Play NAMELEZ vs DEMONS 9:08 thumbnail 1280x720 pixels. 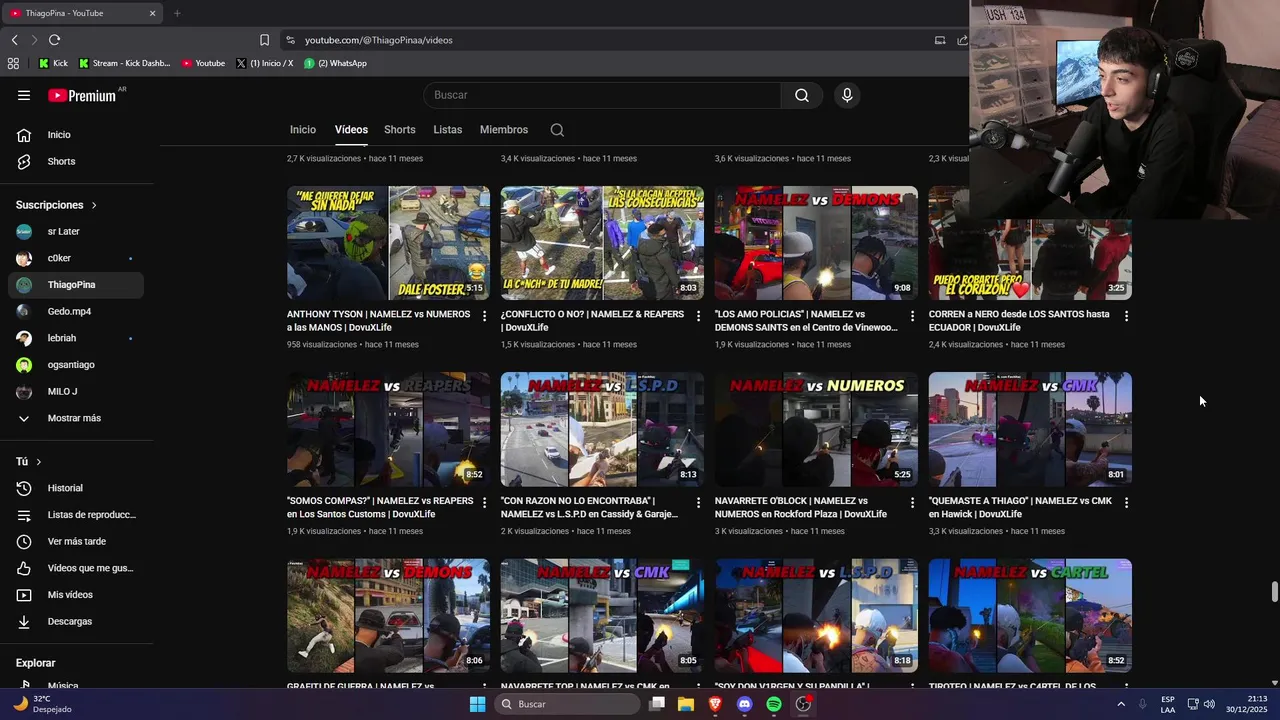[816, 243]
